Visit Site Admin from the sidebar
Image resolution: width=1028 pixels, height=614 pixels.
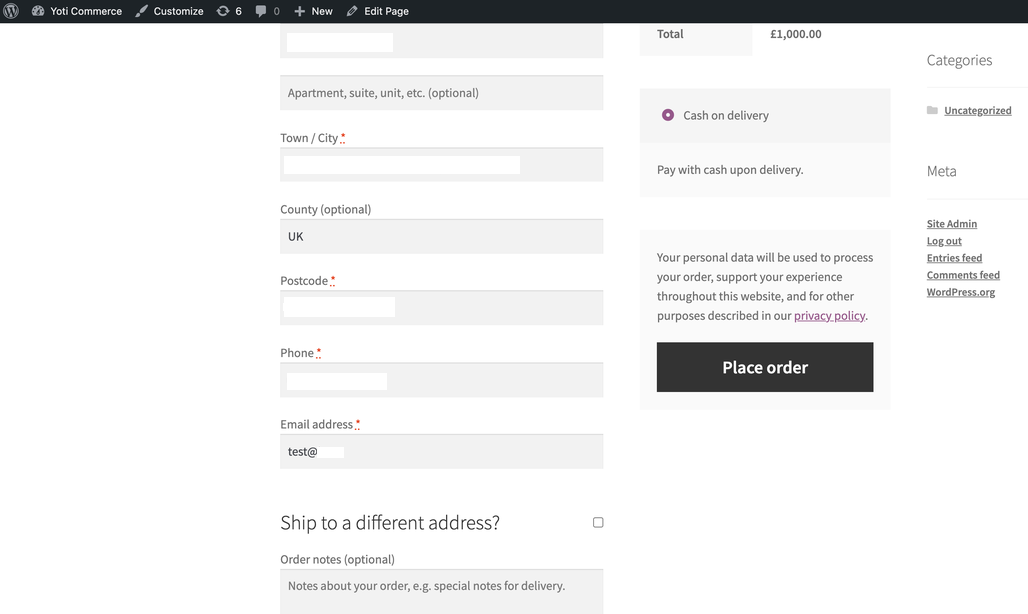pyautogui.click(x=951, y=223)
